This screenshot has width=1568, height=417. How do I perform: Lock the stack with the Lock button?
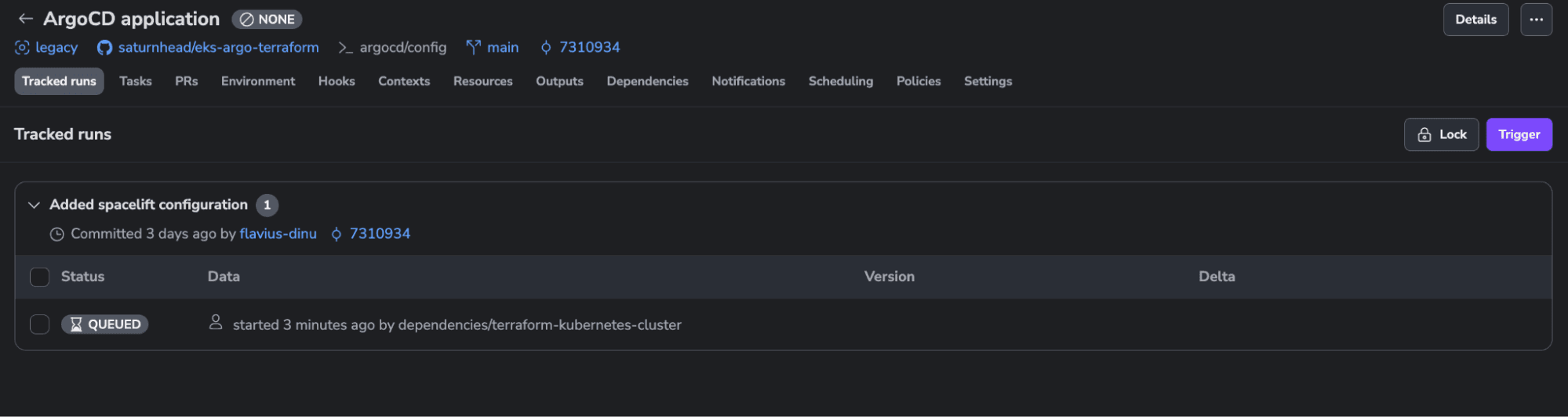1441,134
